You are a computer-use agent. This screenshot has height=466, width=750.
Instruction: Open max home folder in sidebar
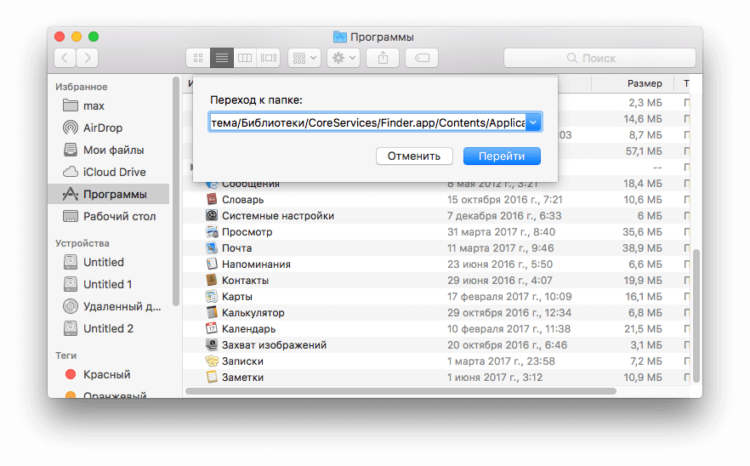(109, 106)
